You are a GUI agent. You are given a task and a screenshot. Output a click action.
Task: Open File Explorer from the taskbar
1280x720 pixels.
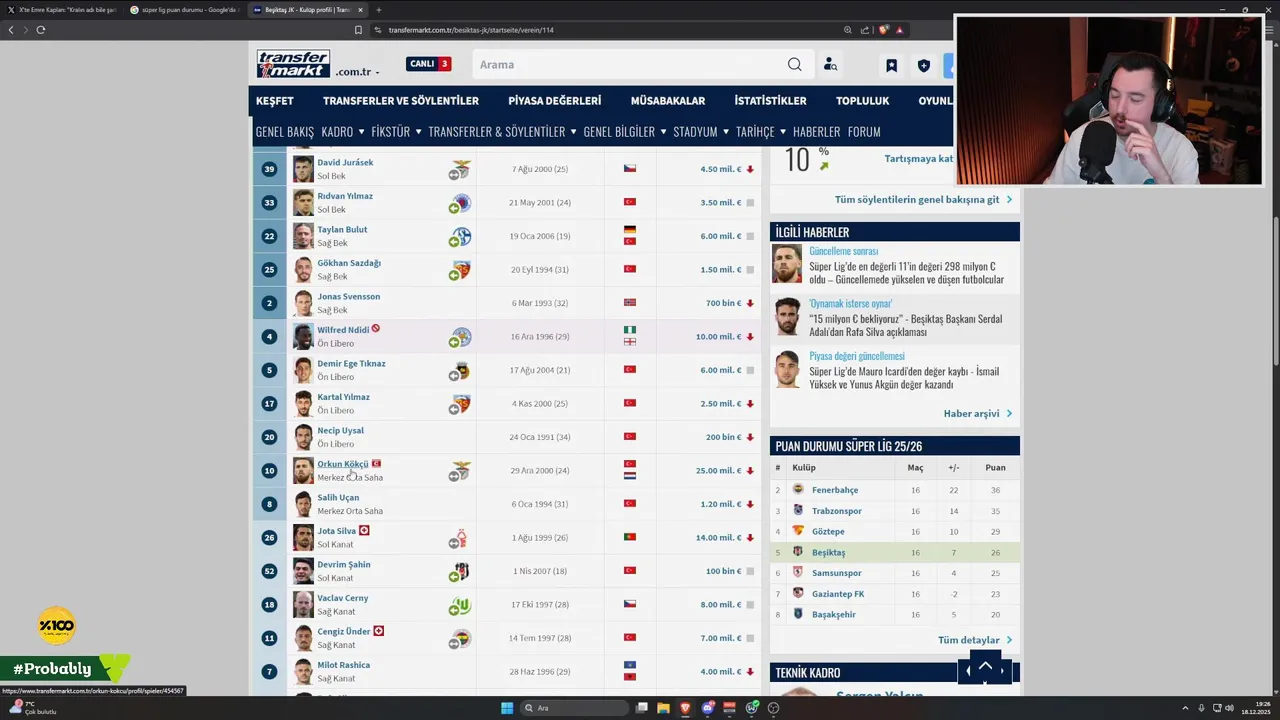coord(664,708)
